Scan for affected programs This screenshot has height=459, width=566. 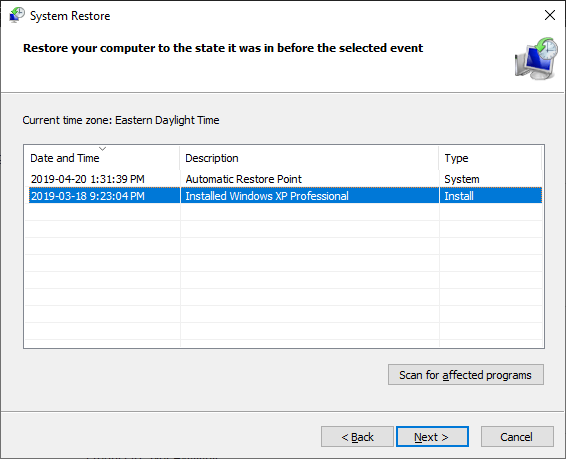point(466,375)
